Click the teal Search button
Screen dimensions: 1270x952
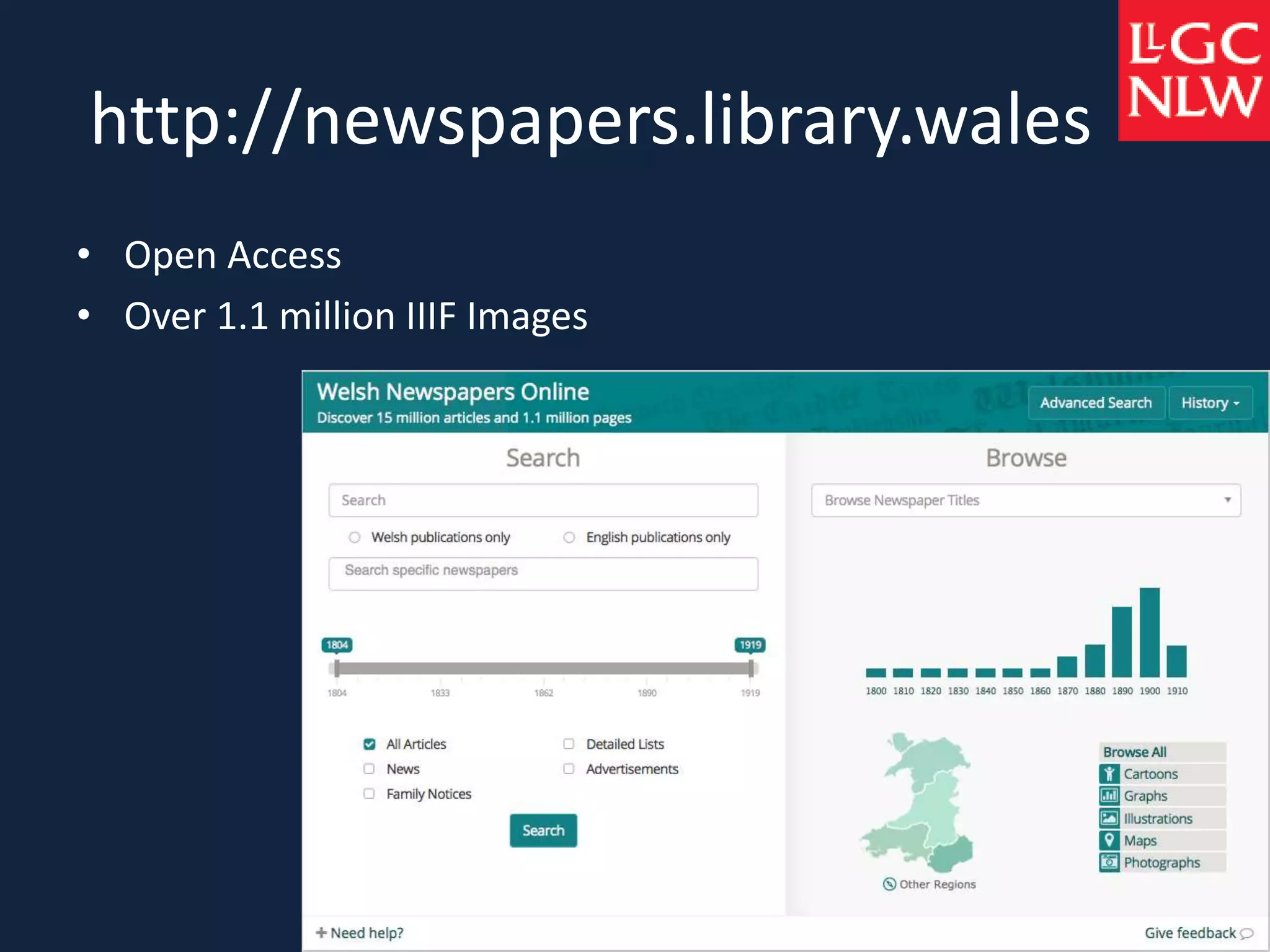(543, 831)
